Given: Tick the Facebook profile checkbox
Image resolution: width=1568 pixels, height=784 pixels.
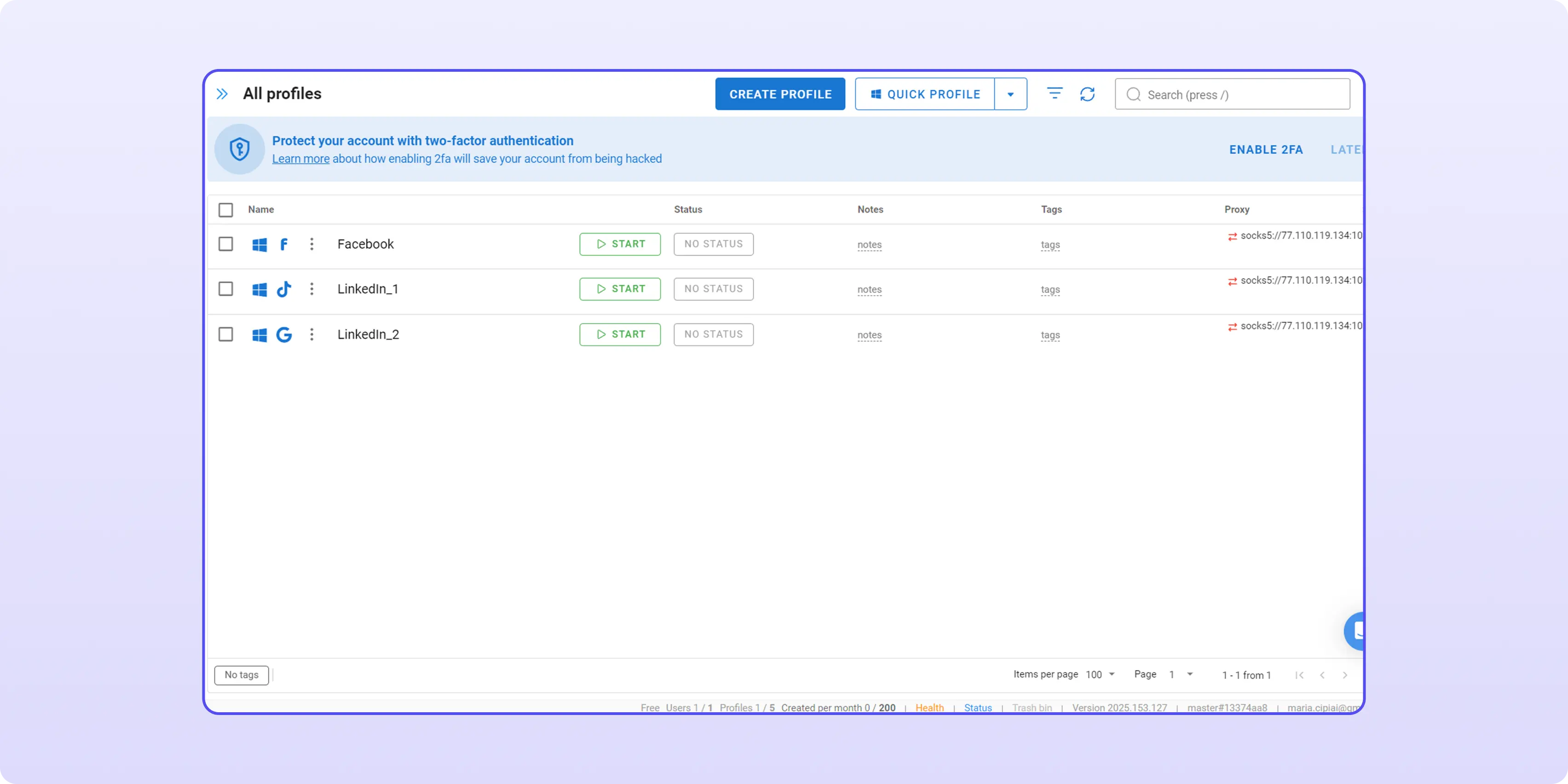Looking at the screenshot, I should coord(226,244).
